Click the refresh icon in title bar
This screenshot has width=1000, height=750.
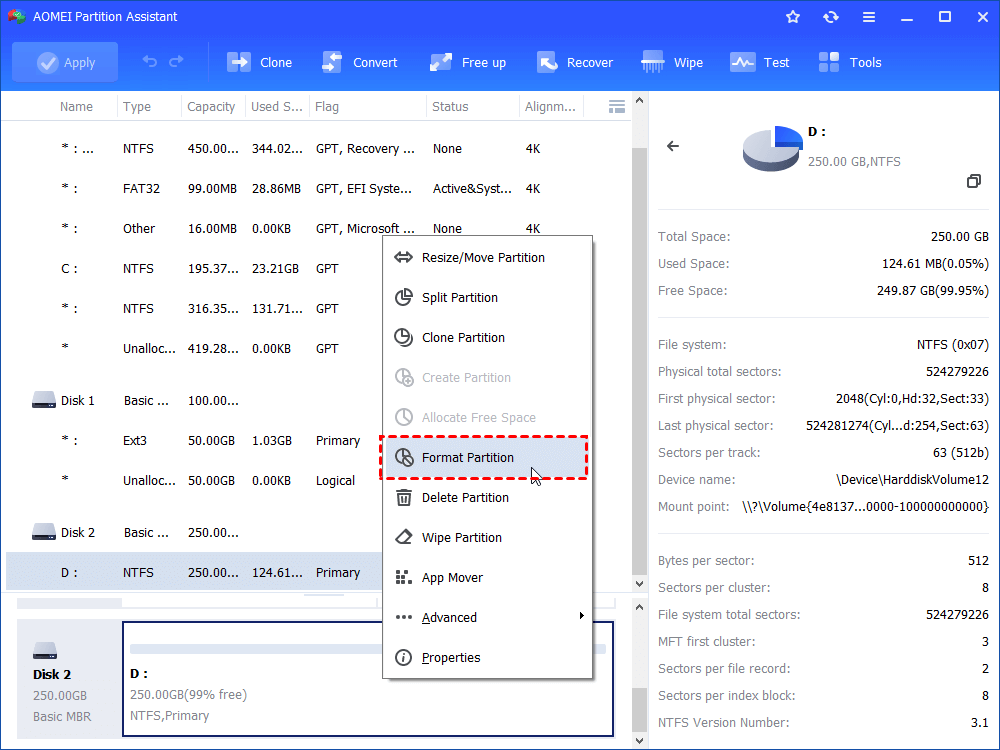[831, 17]
